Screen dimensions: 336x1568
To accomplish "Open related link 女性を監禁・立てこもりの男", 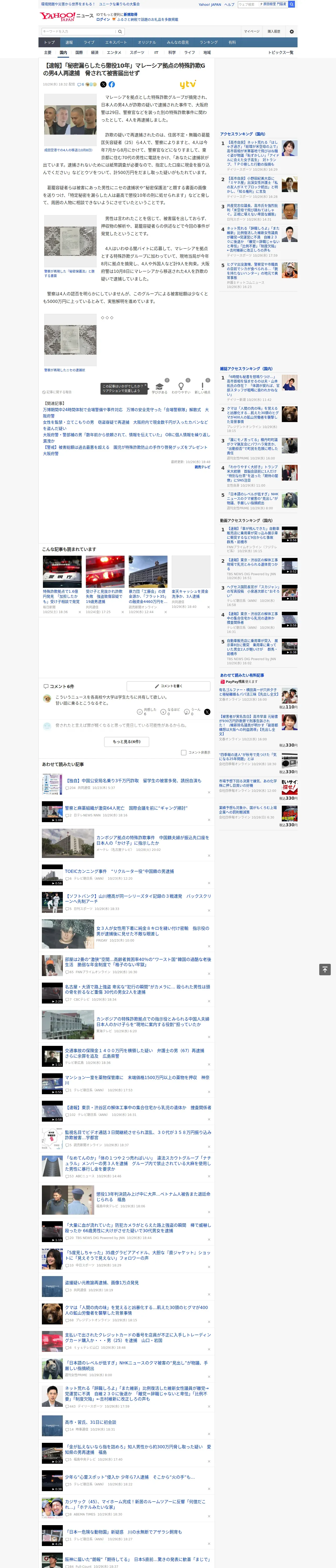I will (125, 425).
